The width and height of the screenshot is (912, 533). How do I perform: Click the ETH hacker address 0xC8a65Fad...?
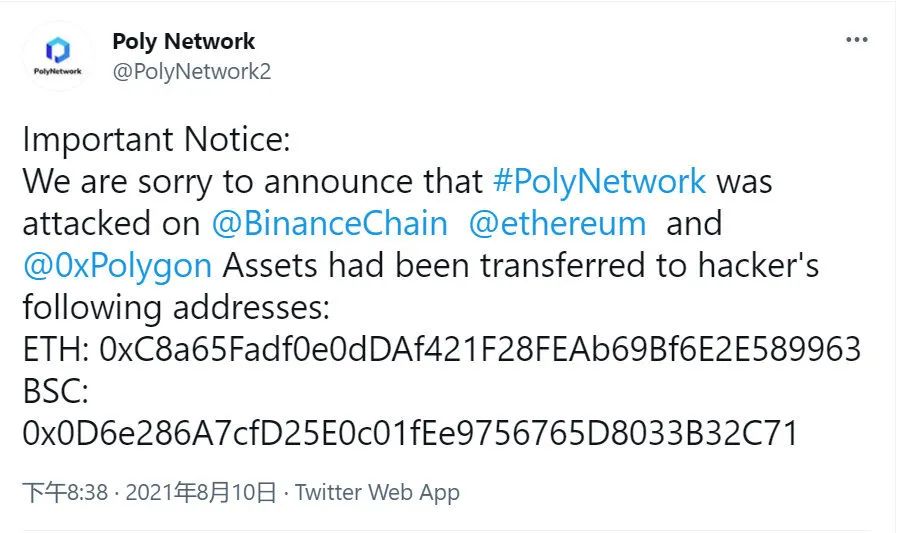480,349
